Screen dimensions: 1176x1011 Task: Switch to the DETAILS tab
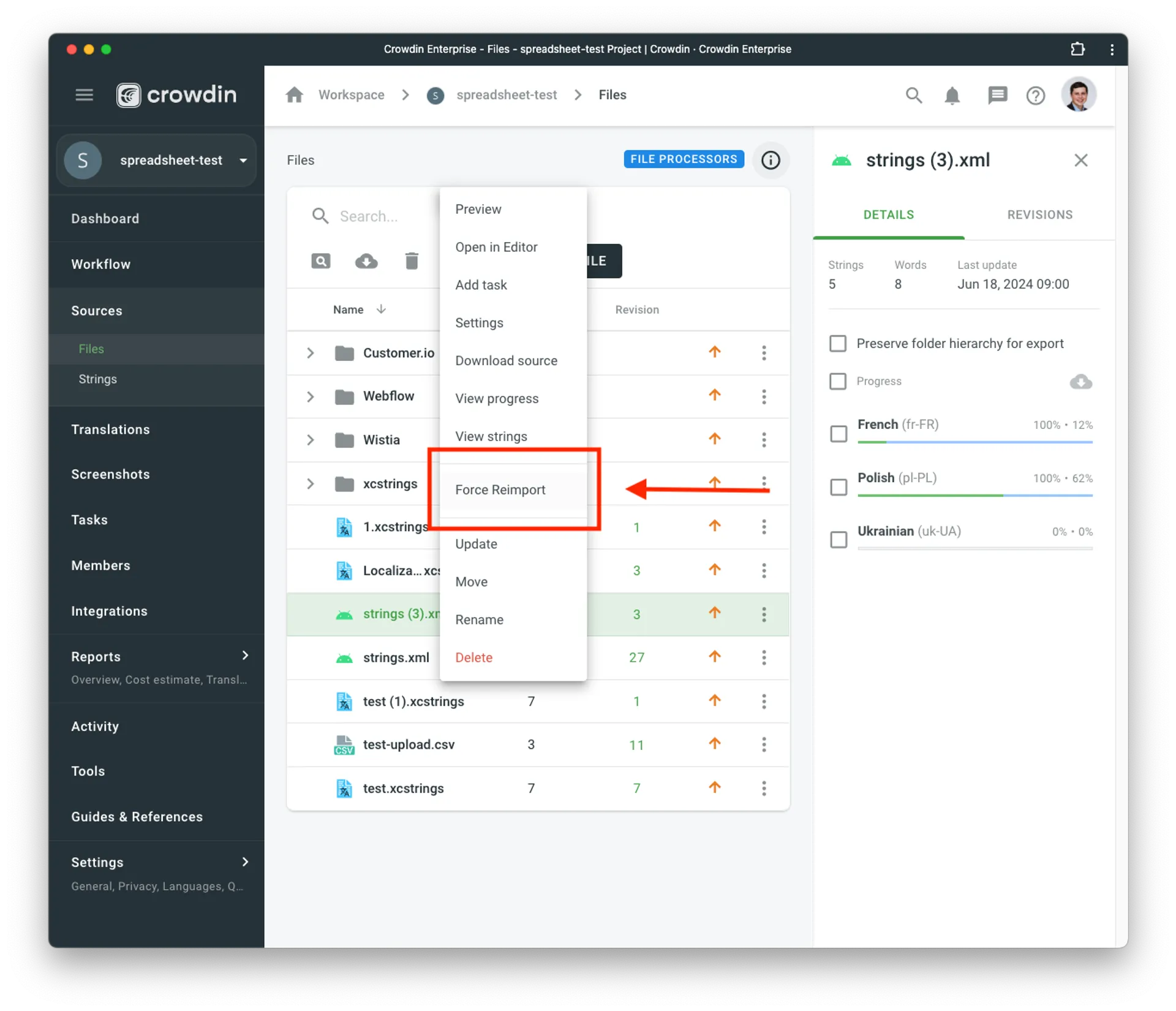888,214
